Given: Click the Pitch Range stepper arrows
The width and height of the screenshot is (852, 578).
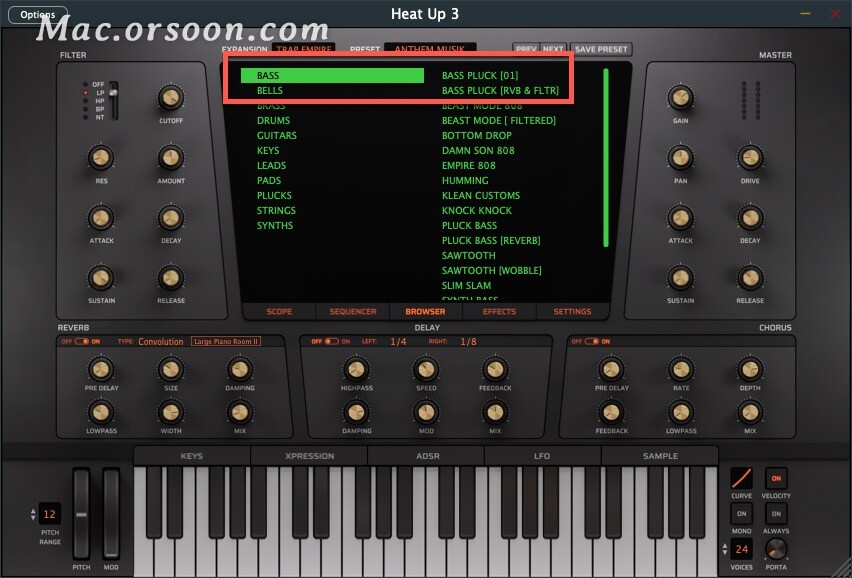Looking at the screenshot, I should tap(33, 514).
